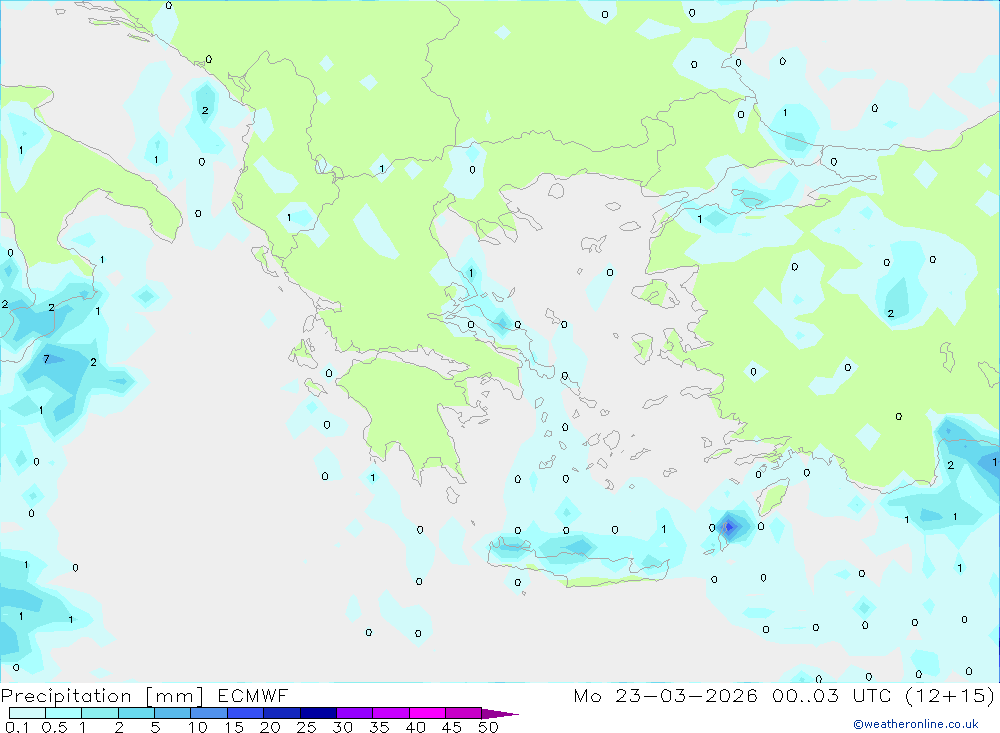The image size is (1000, 733).
Task: Click the legend tick label "25"
Action: click(x=306, y=727)
